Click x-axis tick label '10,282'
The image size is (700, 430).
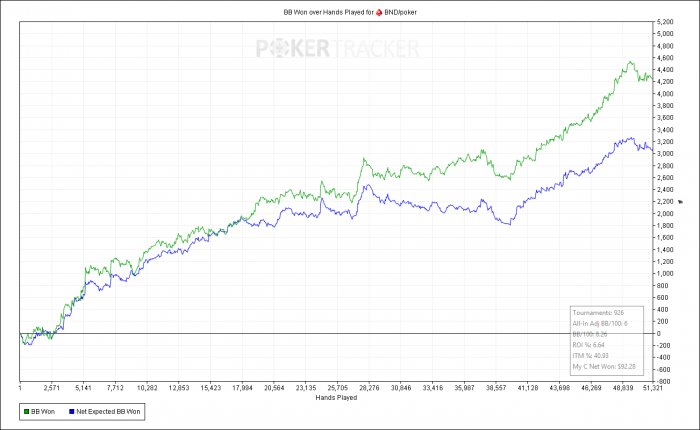coord(147,388)
